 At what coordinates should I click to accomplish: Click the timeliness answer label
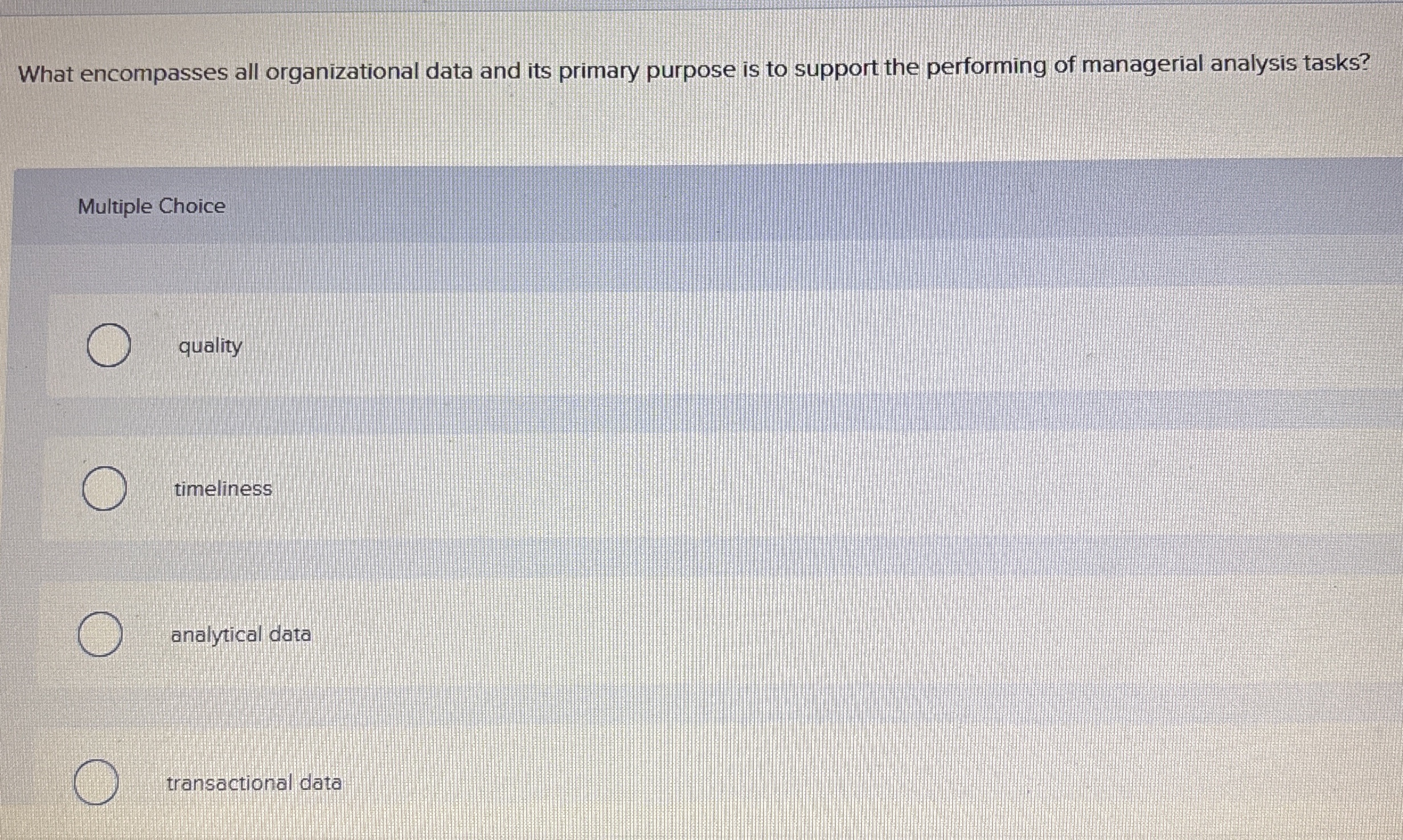(x=222, y=488)
